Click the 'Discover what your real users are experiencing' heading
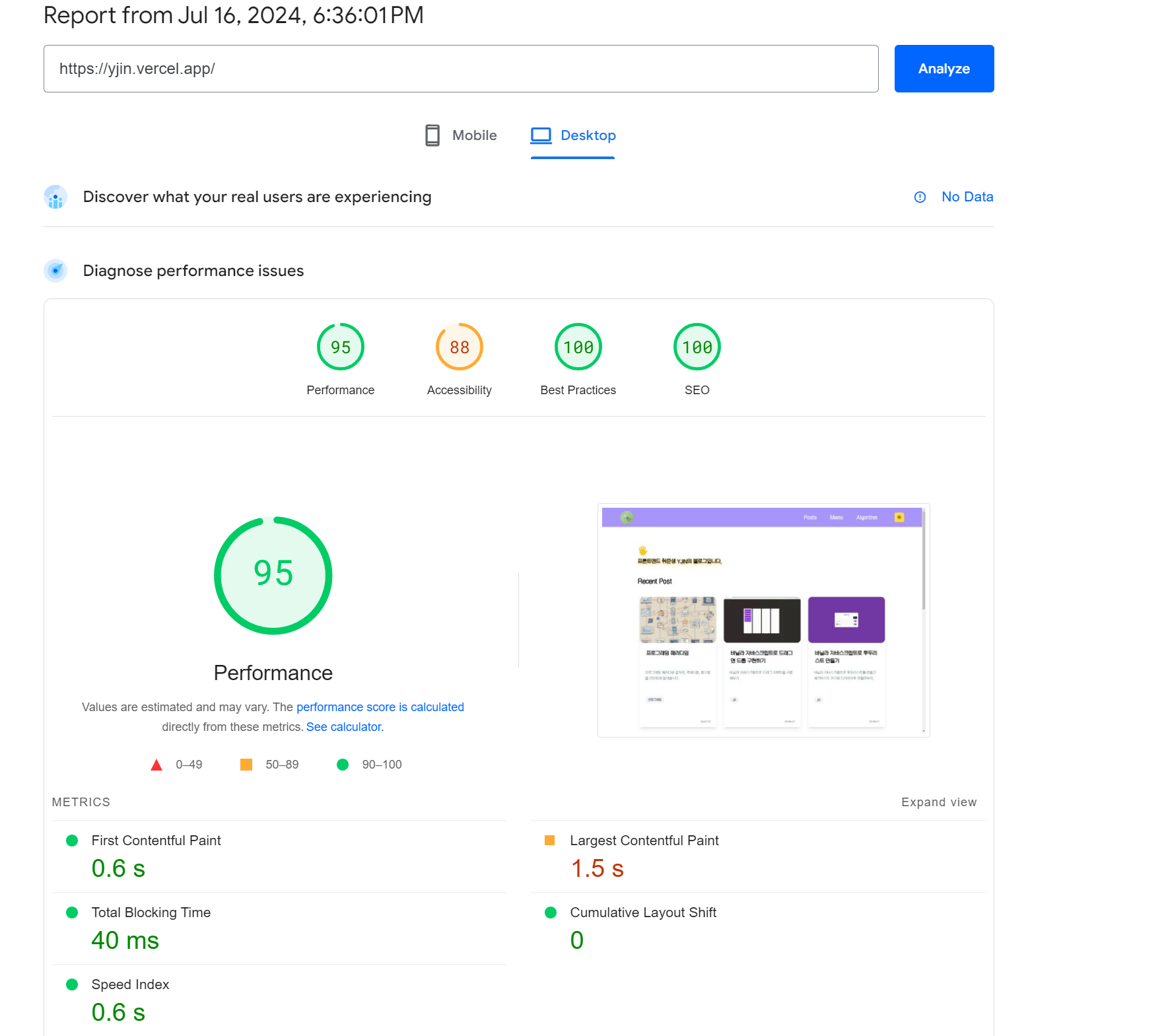The image size is (1166, 1036). (257, 197)
